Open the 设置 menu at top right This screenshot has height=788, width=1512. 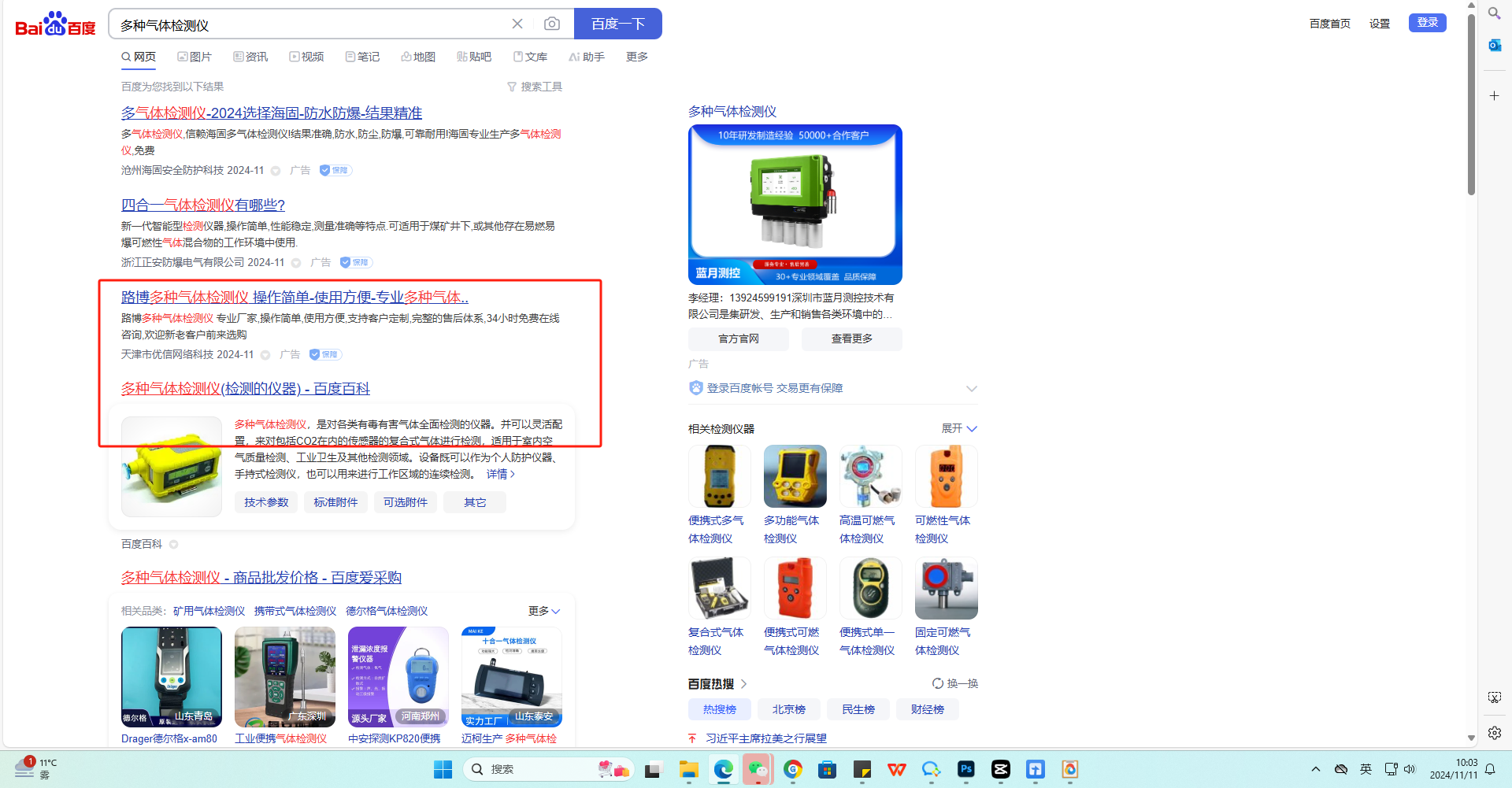(1380, 24)
